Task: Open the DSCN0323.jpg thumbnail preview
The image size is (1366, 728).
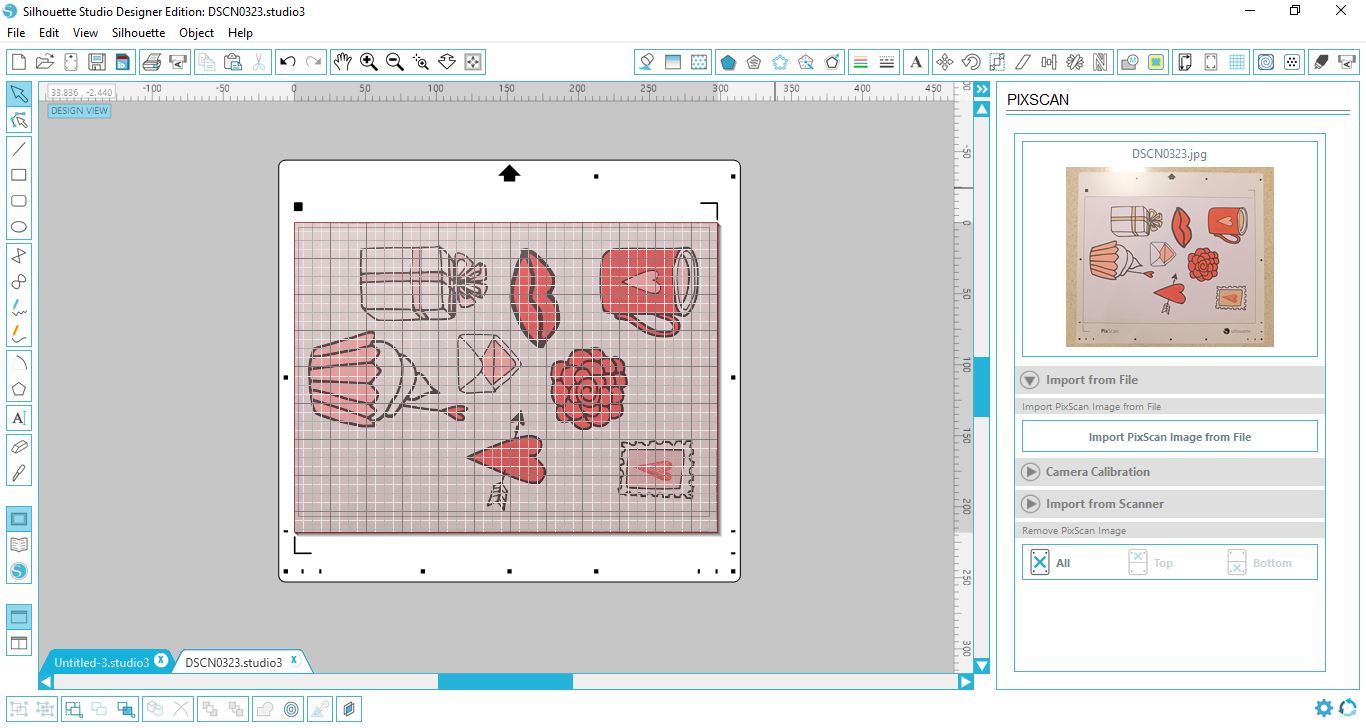Action: coord(1169,256)
